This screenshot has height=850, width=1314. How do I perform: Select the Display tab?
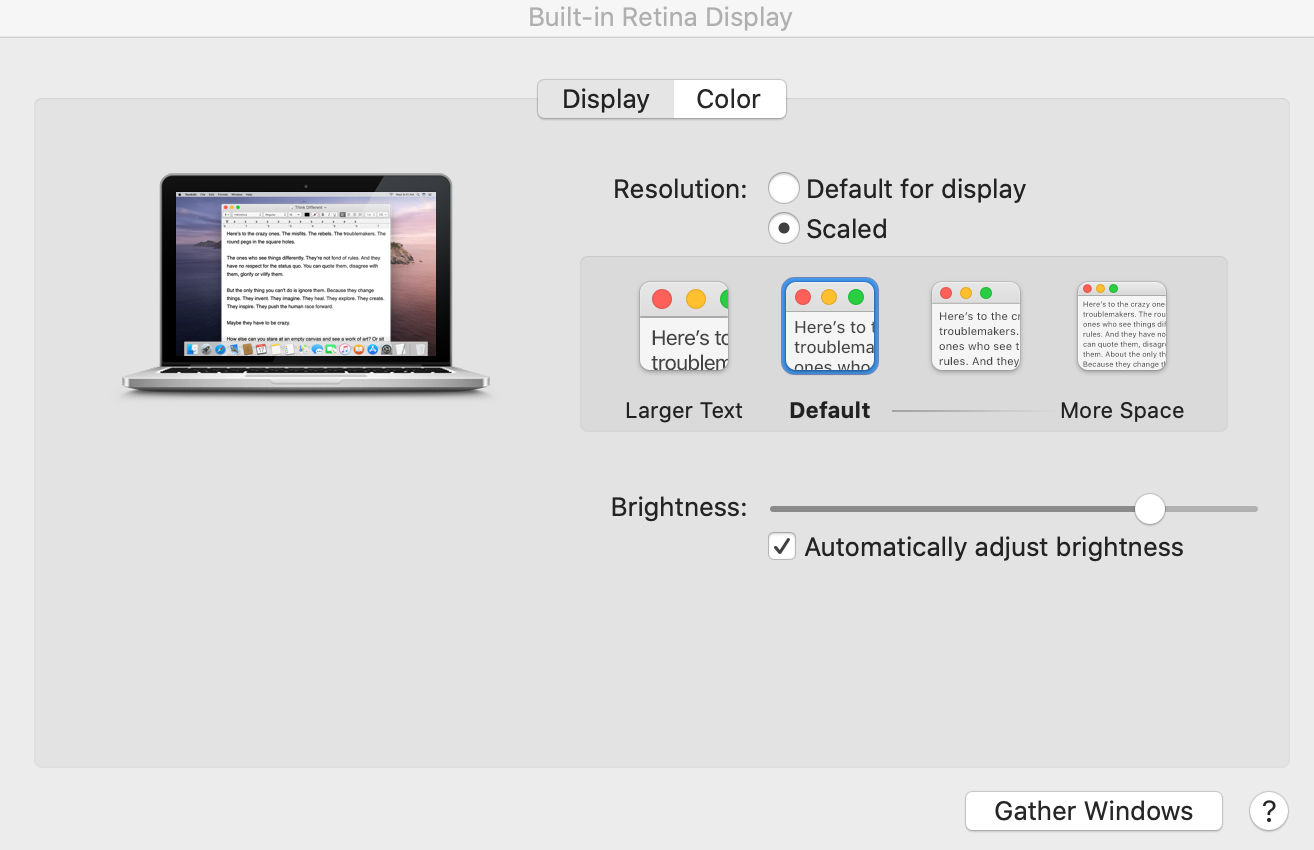pyautogui.click(x=606, y=99)
